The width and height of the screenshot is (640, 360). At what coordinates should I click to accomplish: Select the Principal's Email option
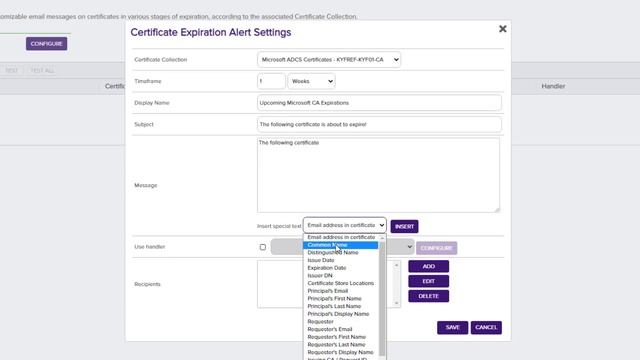pyautogui.click(x=341, y=291)
